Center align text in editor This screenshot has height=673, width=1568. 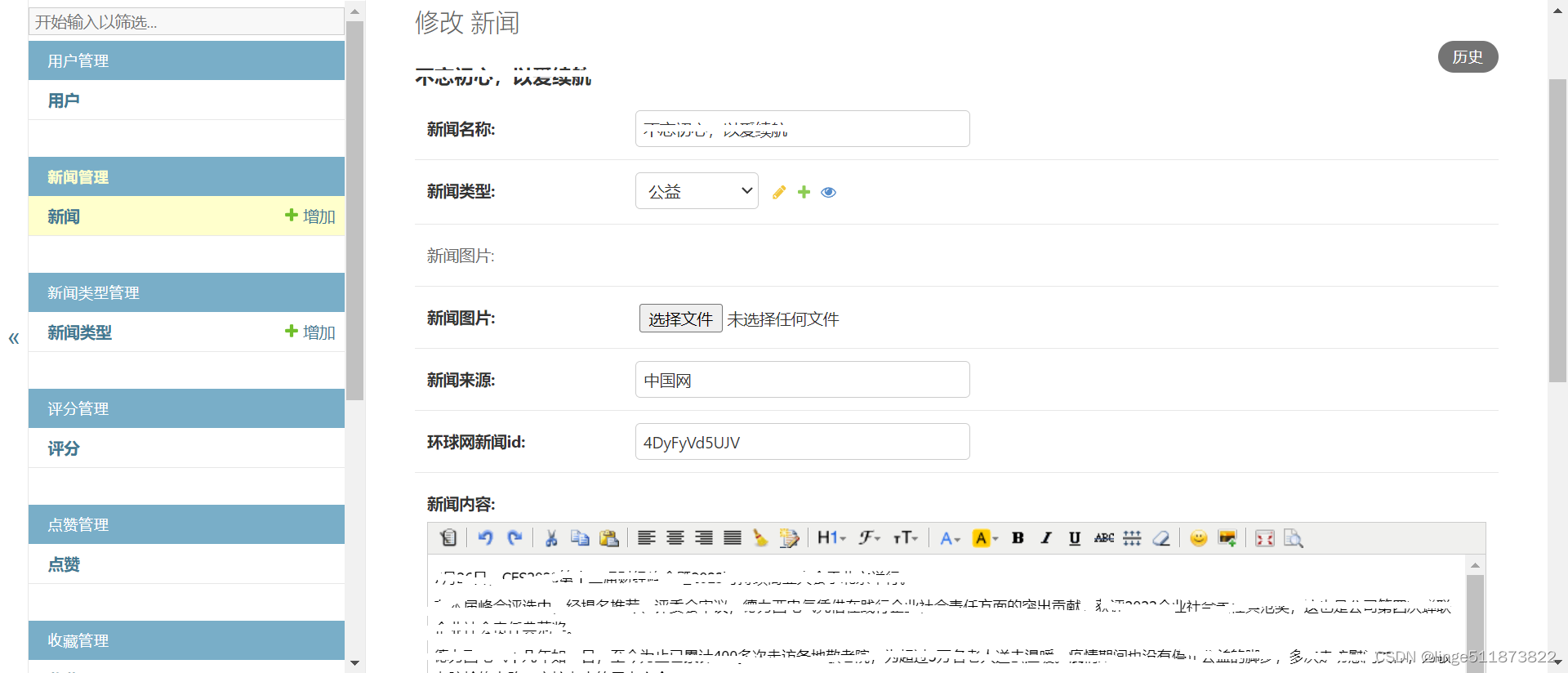[675, 538]
